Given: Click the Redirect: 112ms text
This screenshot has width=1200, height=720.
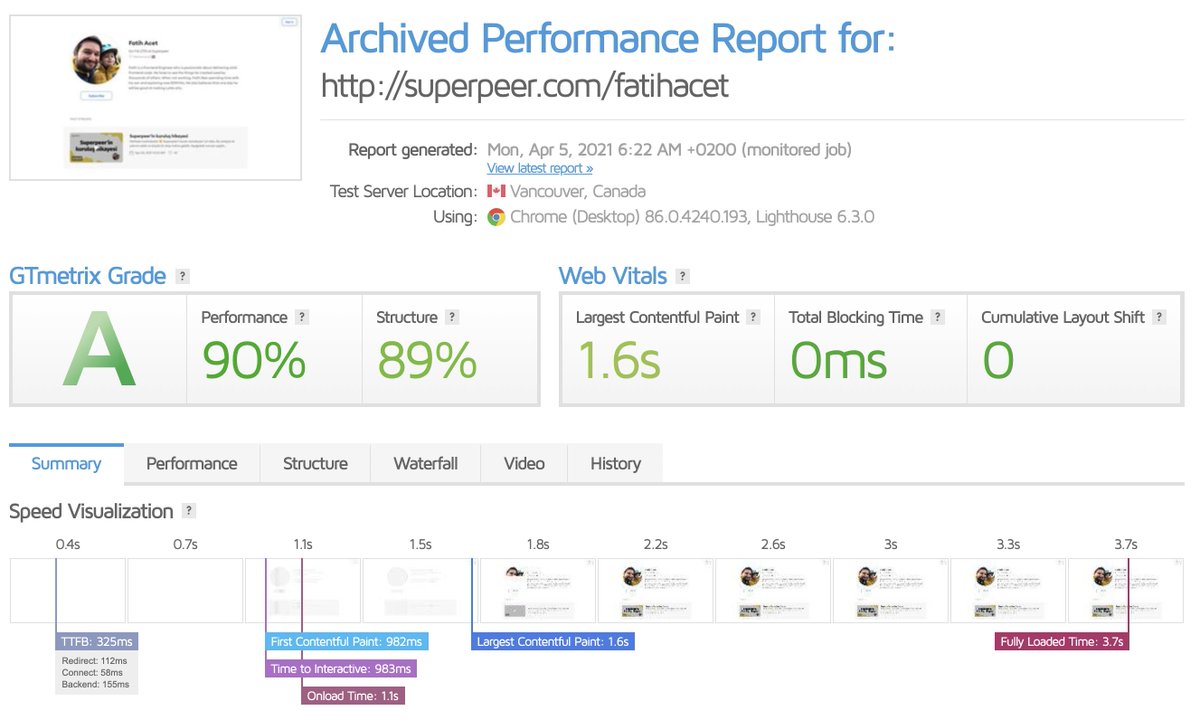Looking at the screenshot, I should (94, 660).
